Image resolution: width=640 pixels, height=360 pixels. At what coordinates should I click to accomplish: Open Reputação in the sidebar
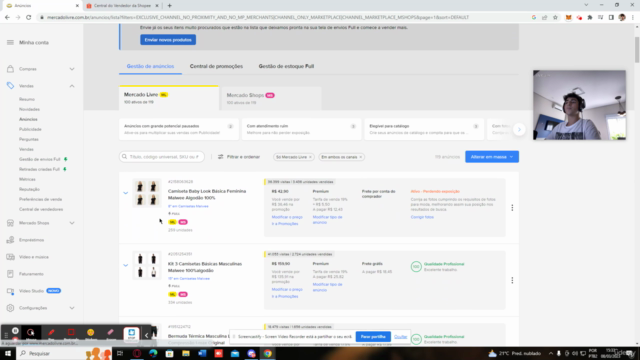(29, 189)
